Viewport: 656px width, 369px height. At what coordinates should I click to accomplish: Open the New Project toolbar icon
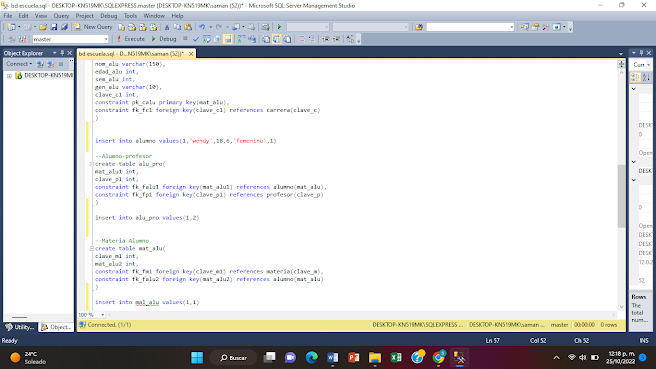pos(11,27)
